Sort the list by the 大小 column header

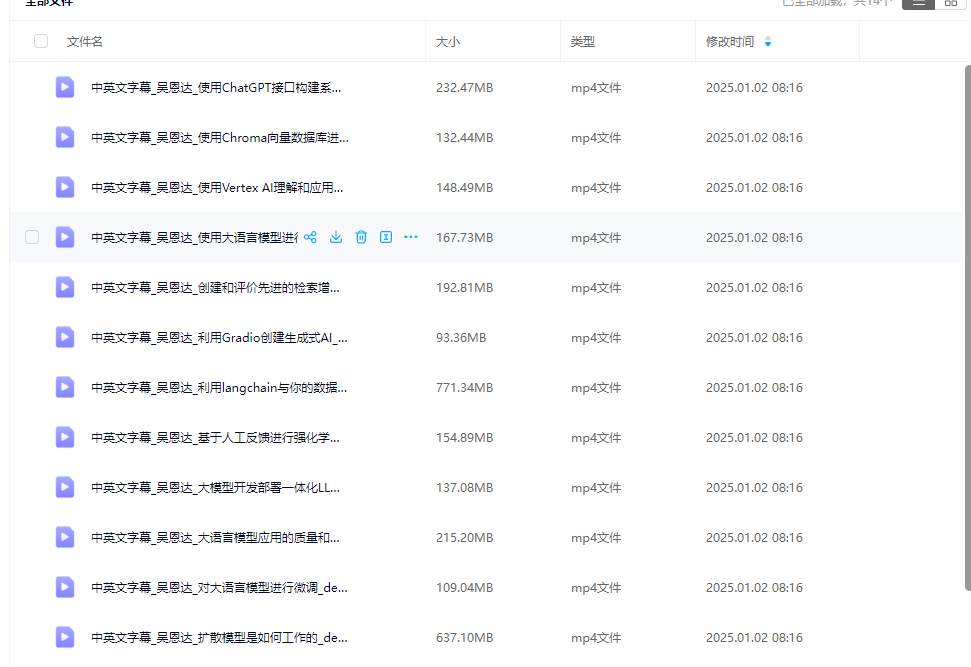pos(448,41)
